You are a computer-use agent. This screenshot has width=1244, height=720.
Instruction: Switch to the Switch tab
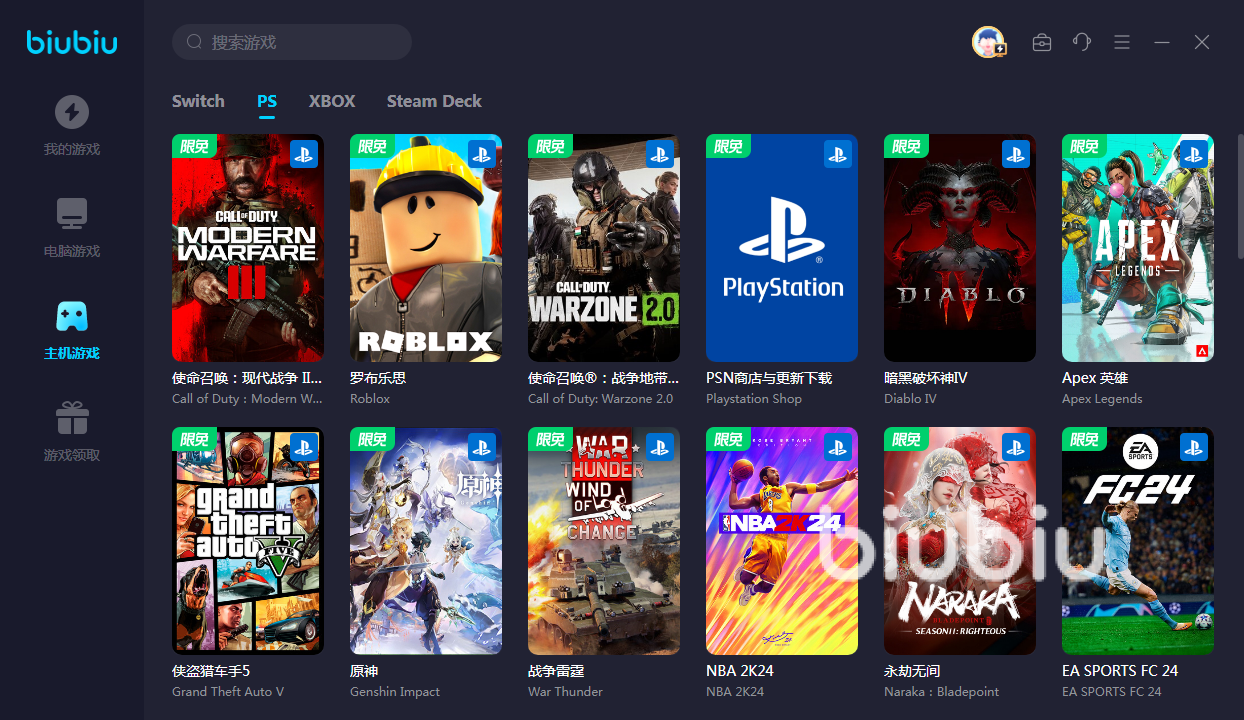click(198, 101)
